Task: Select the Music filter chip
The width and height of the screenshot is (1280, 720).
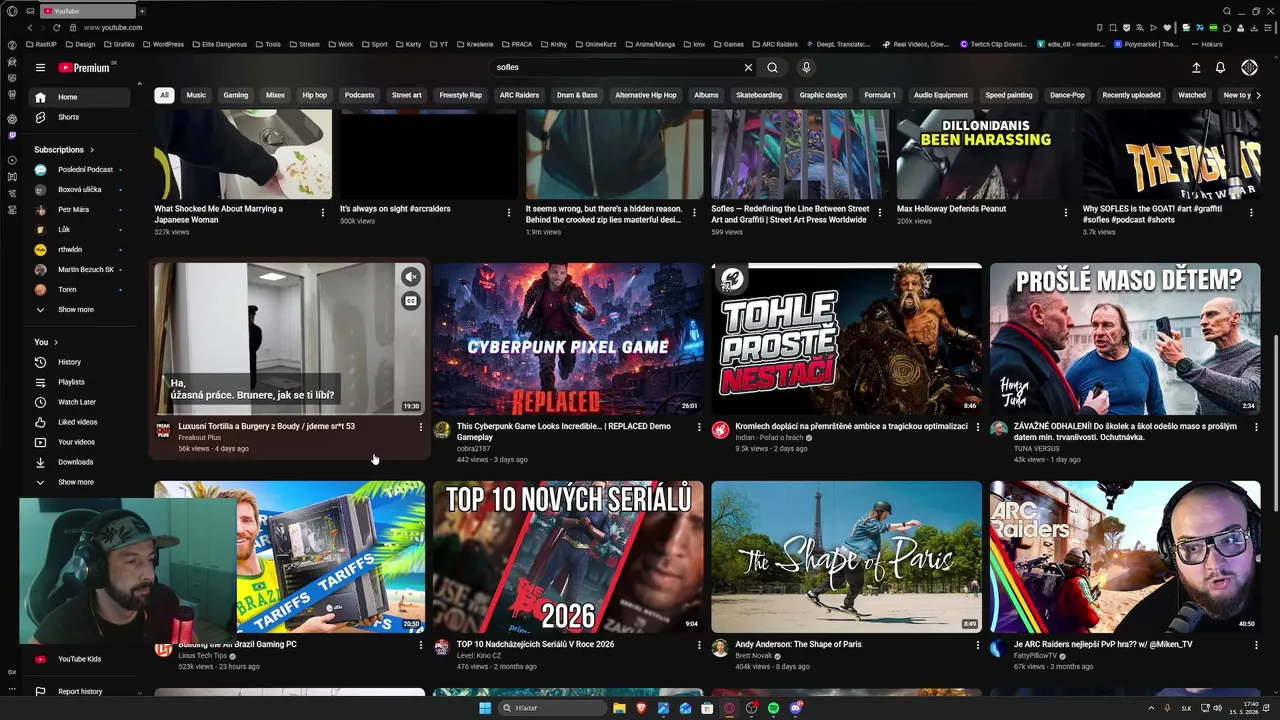Action: point(196,95)
